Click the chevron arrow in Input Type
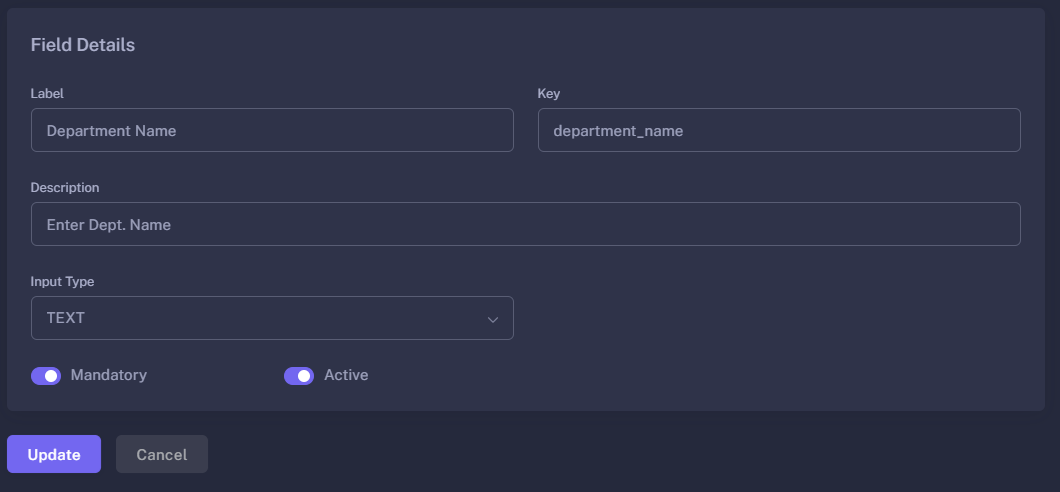 coord(492,319)
